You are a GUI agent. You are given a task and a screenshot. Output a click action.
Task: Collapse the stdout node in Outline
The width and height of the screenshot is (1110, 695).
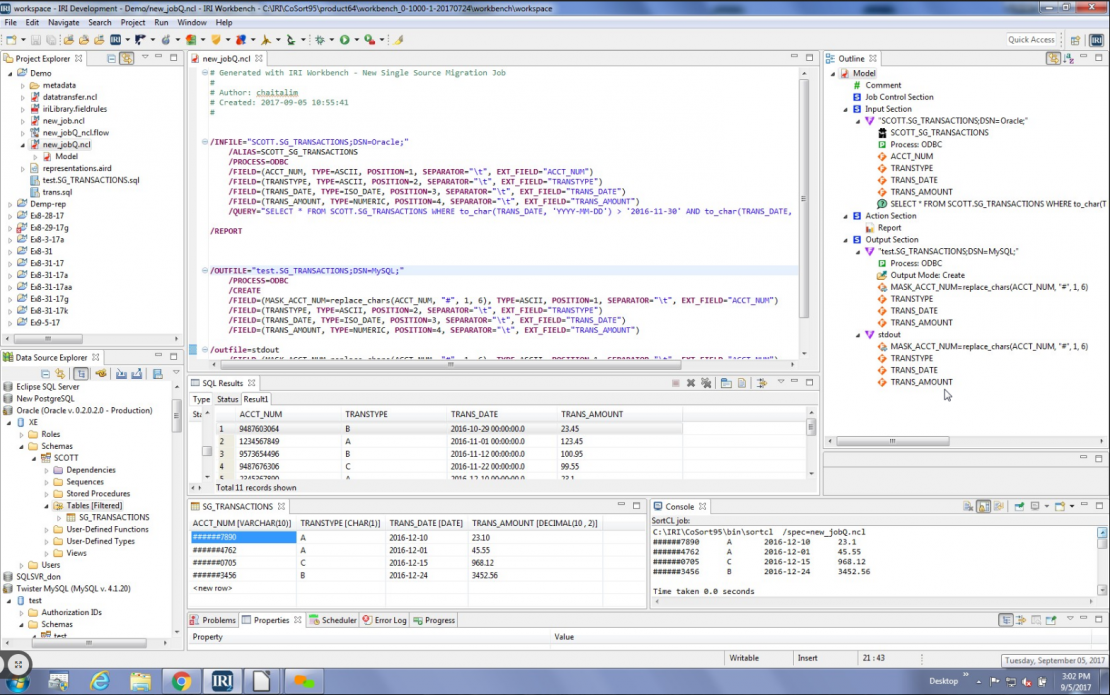[x=858, y=335]
